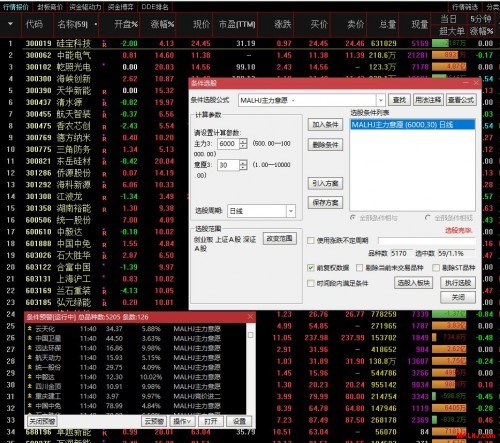Click the 查找 button
Viewport: 500px width, 443px height.
click(x=399, y=100)
